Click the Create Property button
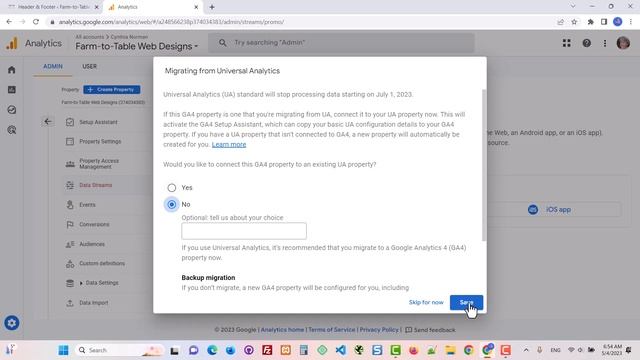 (x=112, y=89)
